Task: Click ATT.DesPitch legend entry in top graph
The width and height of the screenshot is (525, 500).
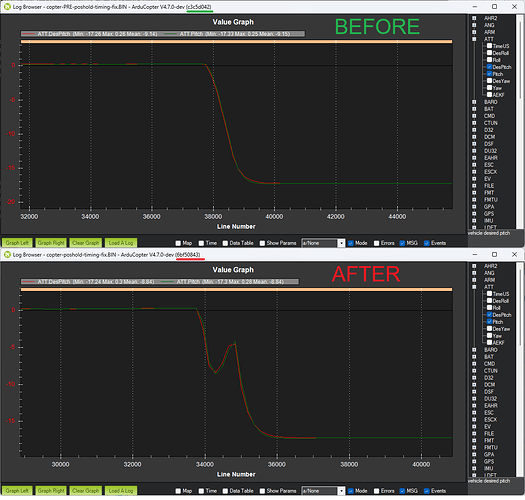Action: (90, 34)
